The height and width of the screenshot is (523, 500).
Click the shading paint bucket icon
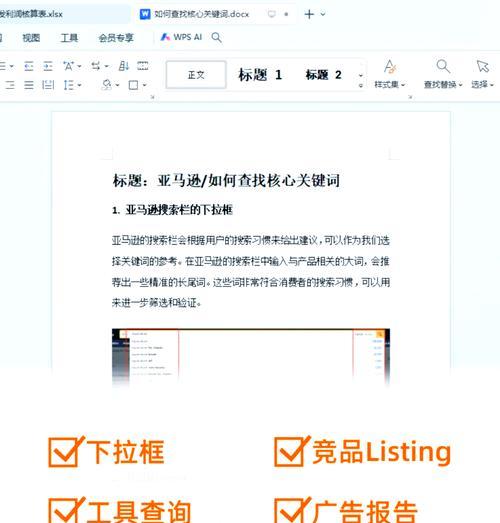[x=107, y=85]
